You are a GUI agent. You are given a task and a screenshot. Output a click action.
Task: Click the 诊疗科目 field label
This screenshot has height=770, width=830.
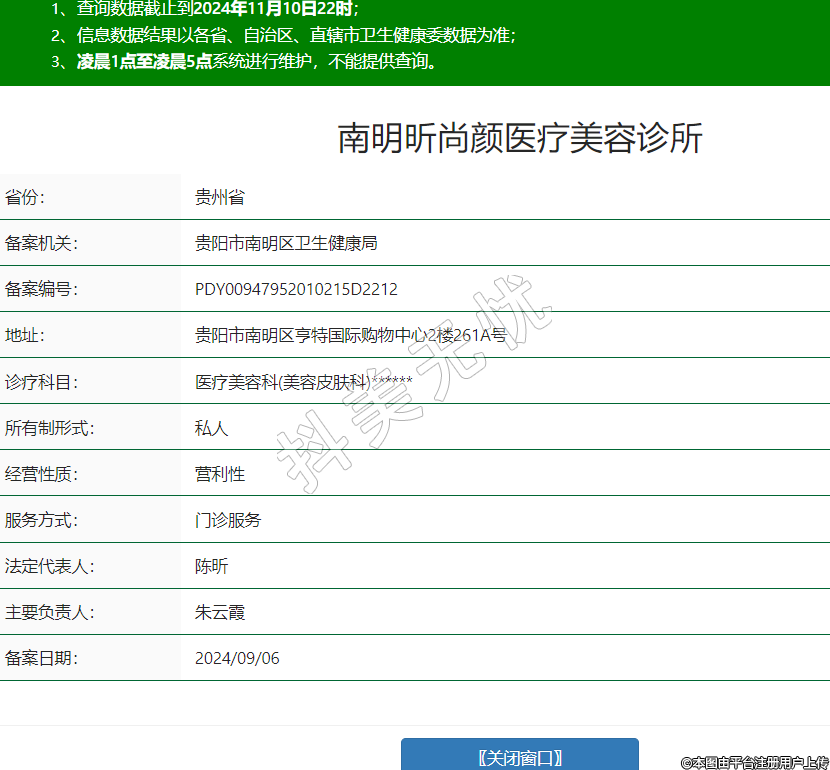[x=41, y=382]
